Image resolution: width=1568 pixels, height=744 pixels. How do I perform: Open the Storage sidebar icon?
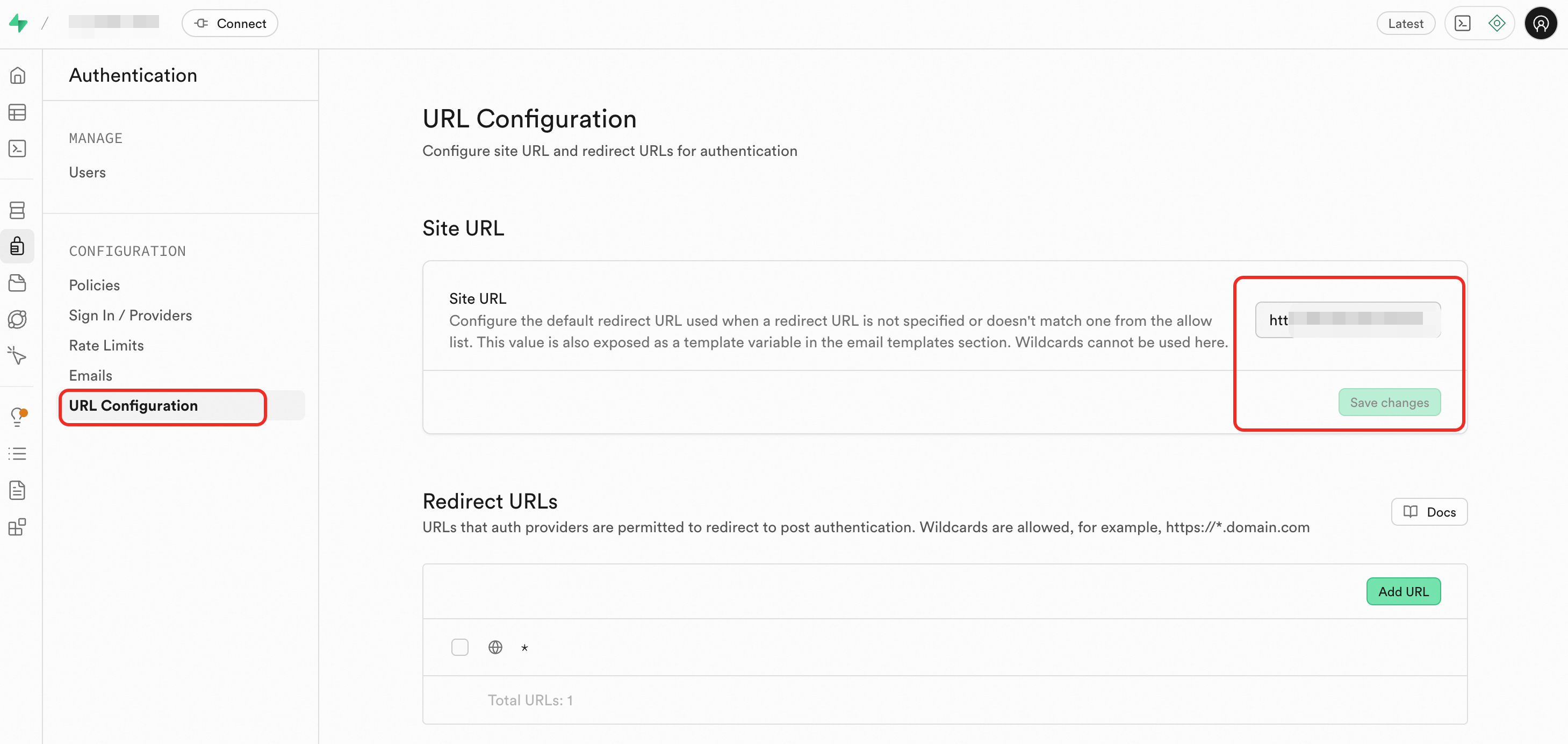point(17,283)
